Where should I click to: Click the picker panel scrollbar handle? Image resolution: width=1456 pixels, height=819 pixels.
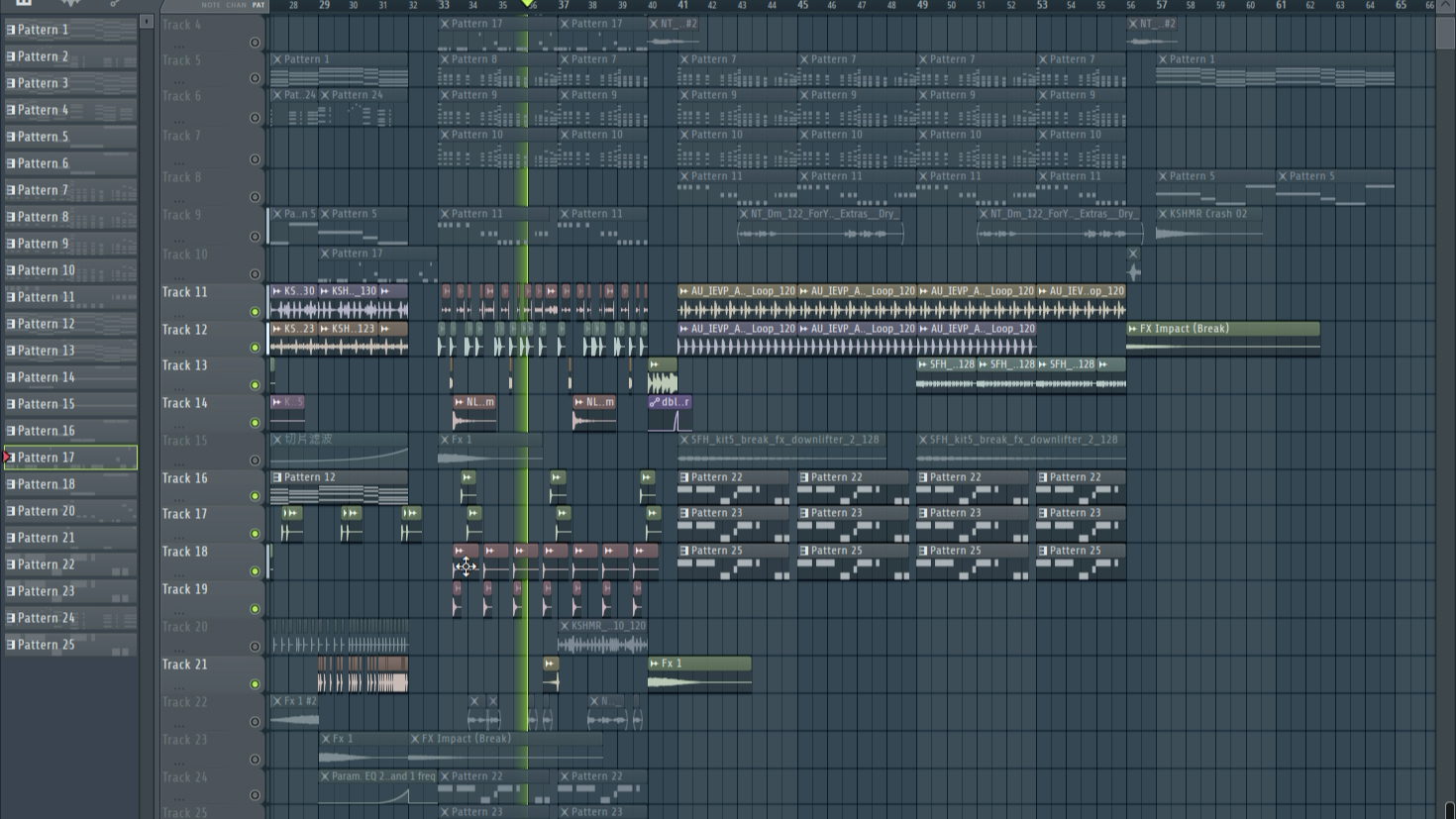(147, 21)
